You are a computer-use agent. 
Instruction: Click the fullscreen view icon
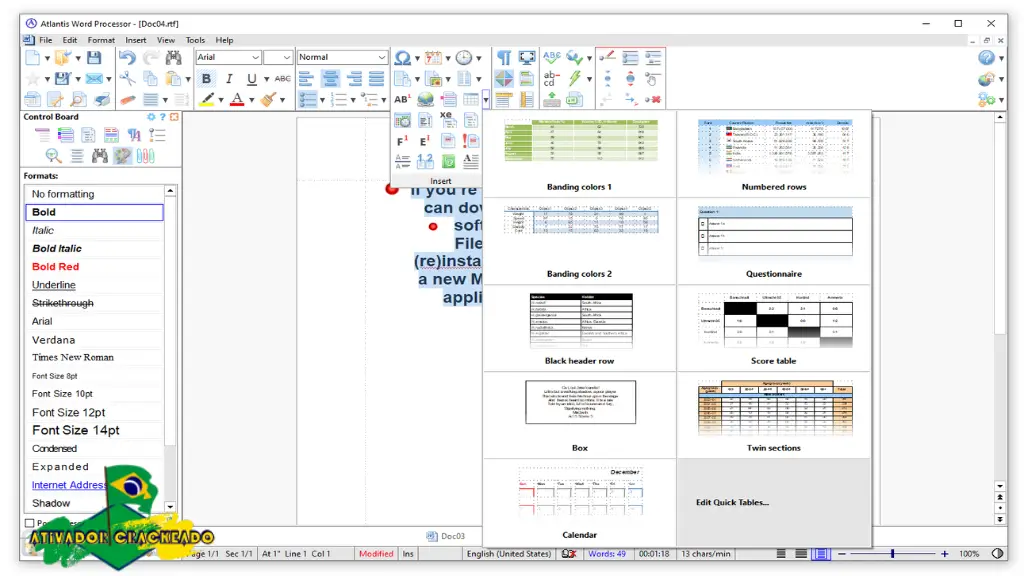pos(526,57)
